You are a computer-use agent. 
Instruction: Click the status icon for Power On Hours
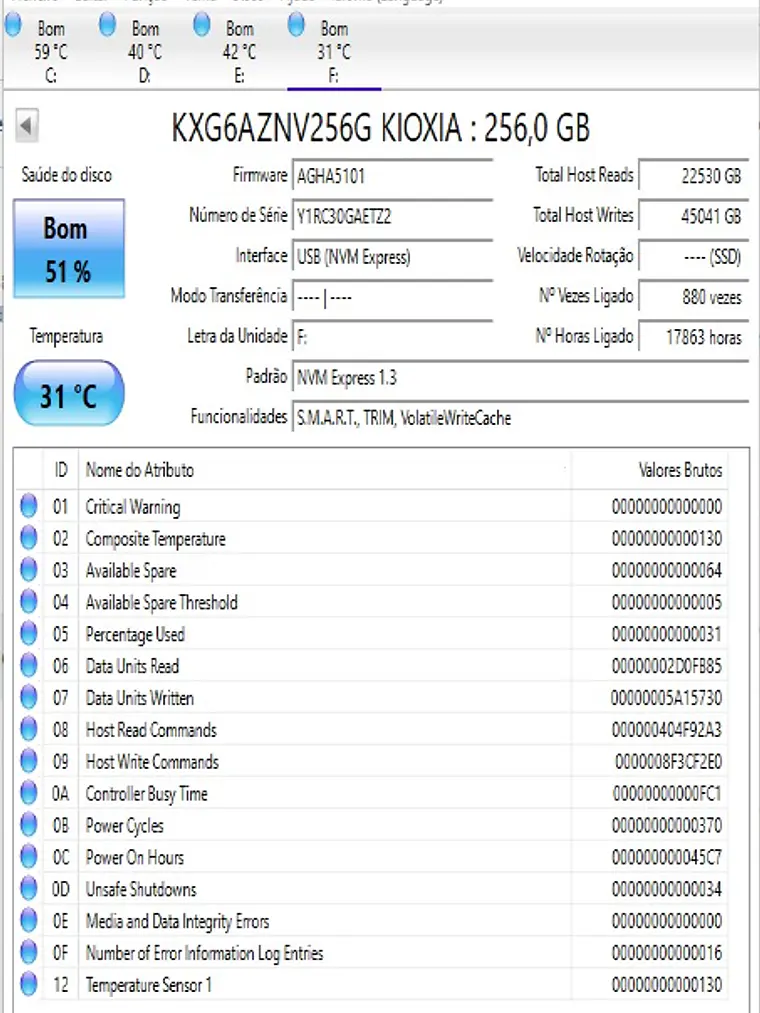28,857
